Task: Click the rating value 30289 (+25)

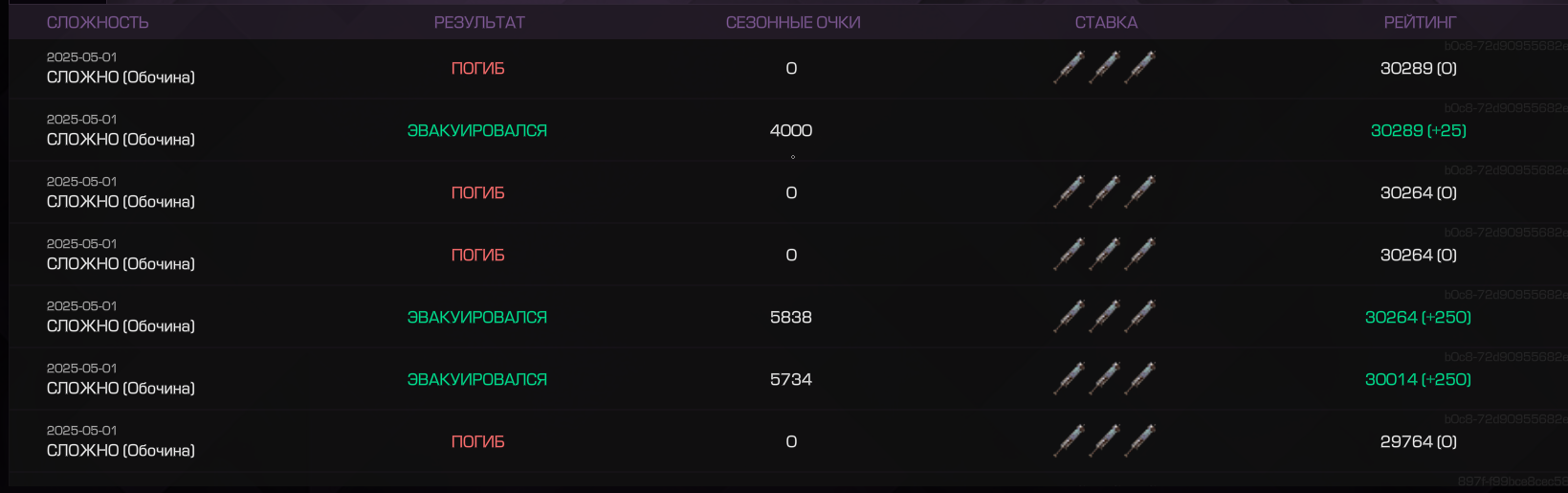Action: click(x=1418, y=130)
